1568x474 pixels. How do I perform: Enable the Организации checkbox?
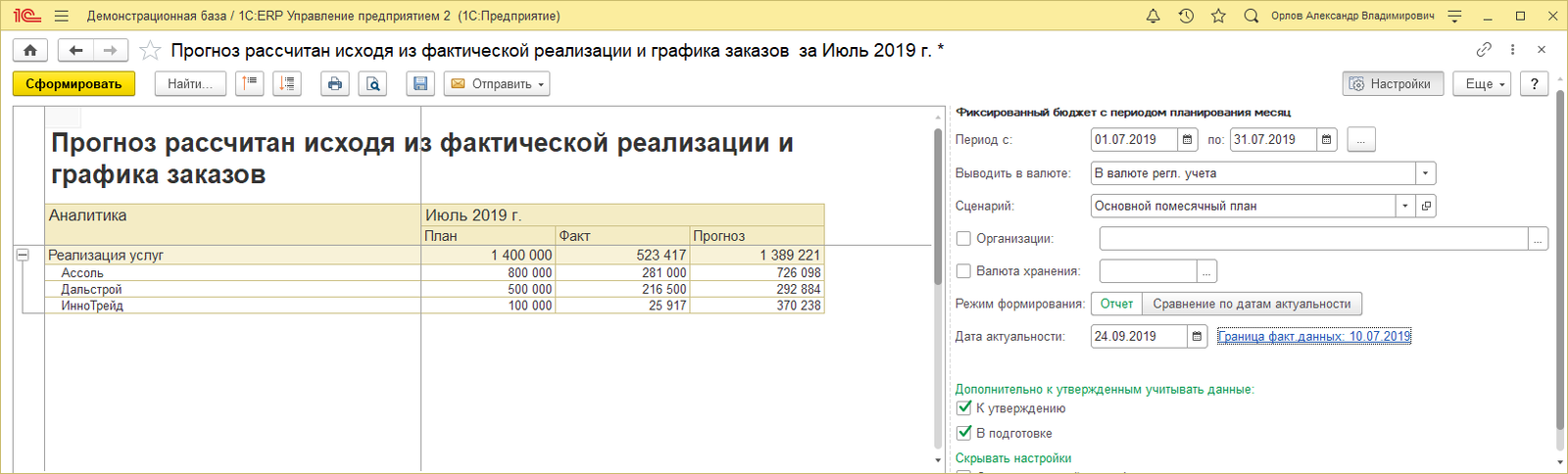pyautogui.click(x=963, y=238)
